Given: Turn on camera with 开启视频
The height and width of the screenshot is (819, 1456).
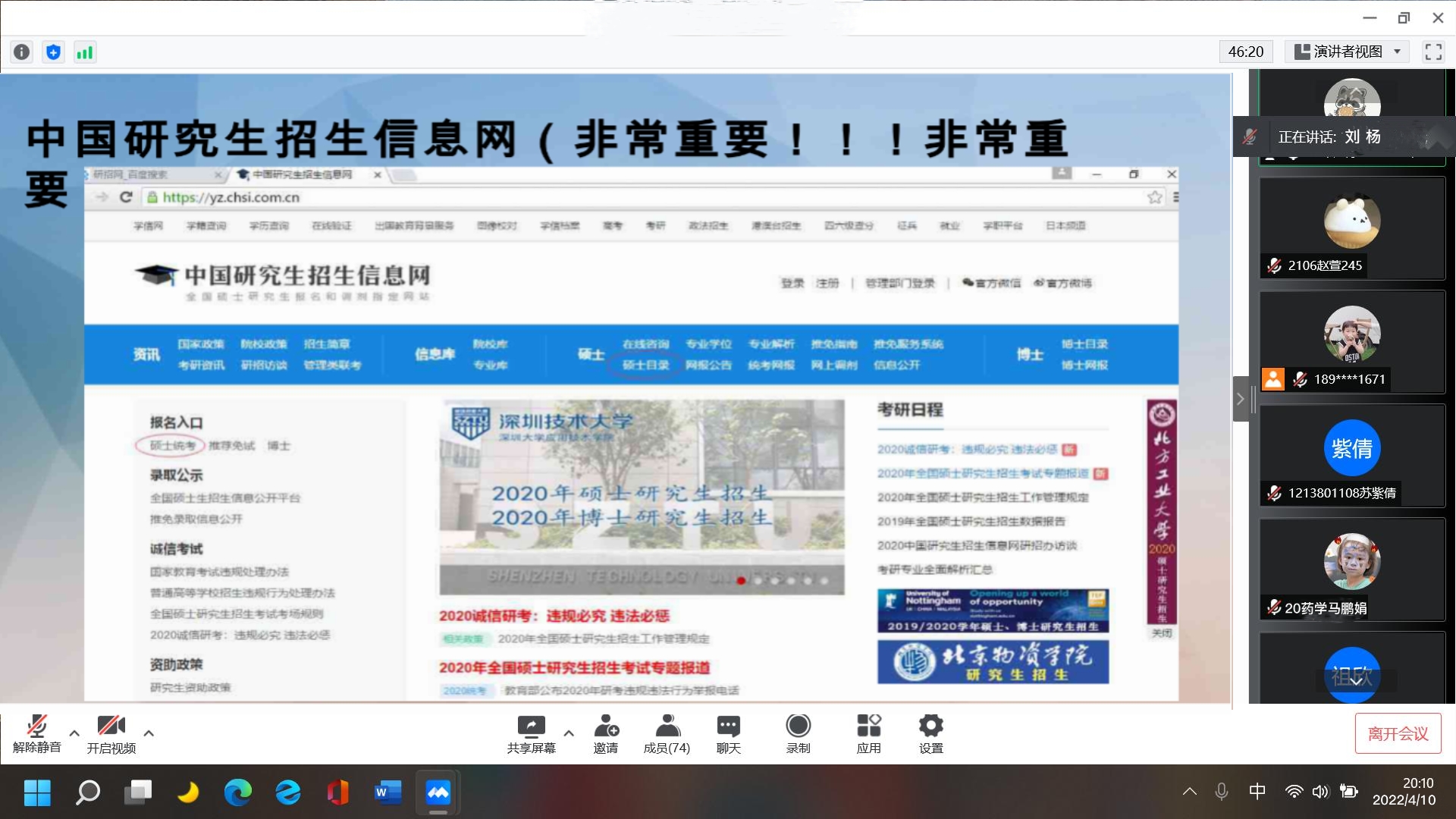Looking at the screenshot, I should pyautogui.click(x=111, y=734).
